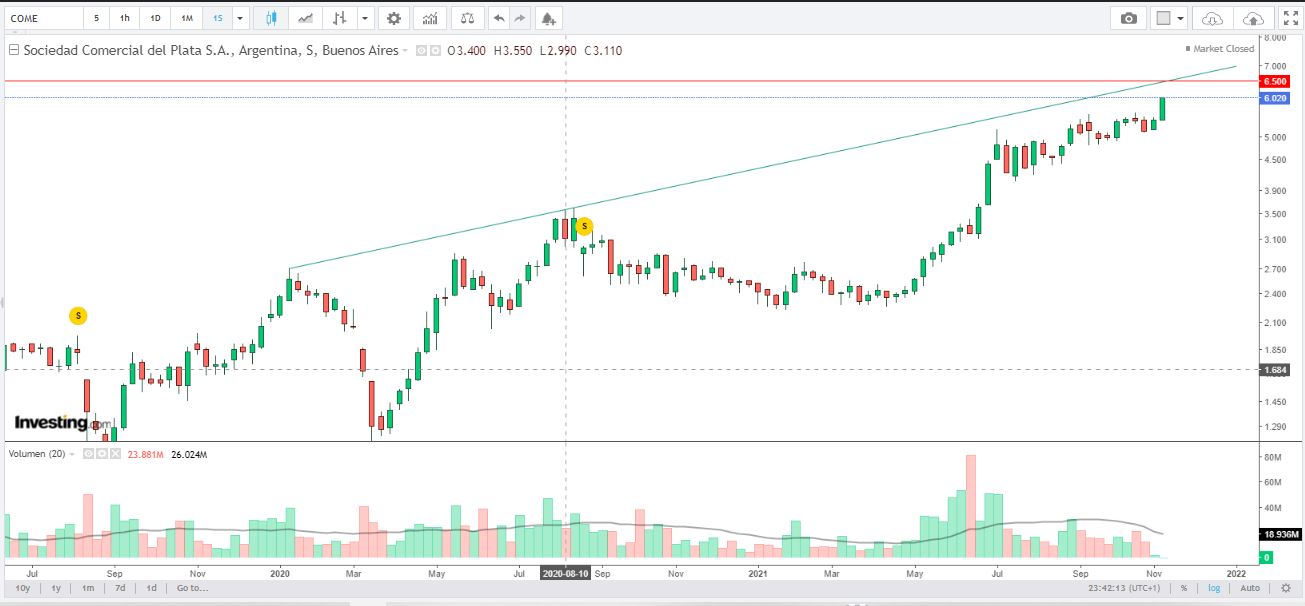The width and height of the screenshot is (1305, 606).
Task: Load chart layout with cloud download icon
Action: coord(1212,18)
